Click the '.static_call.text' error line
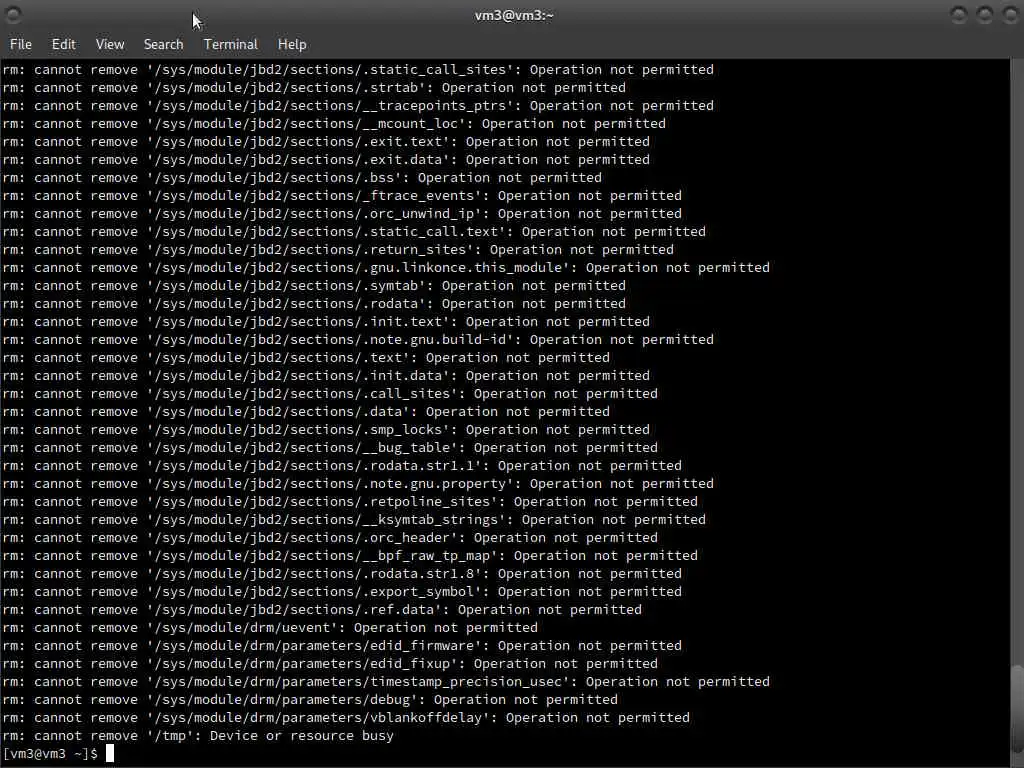This screenshot has height=768, width=1024. point(354,231)
